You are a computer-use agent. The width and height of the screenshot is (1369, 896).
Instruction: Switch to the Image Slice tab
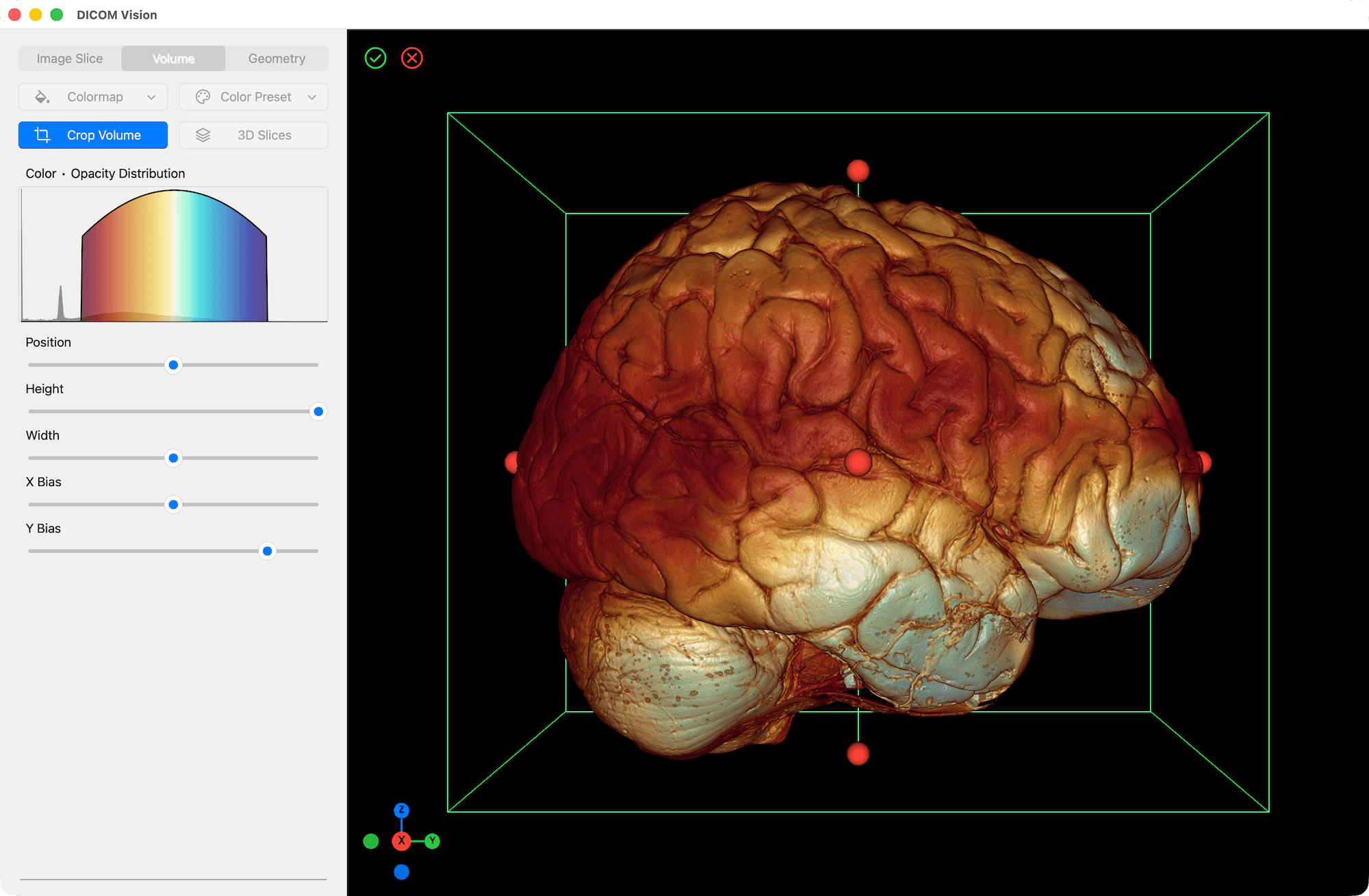click(69, 58)
